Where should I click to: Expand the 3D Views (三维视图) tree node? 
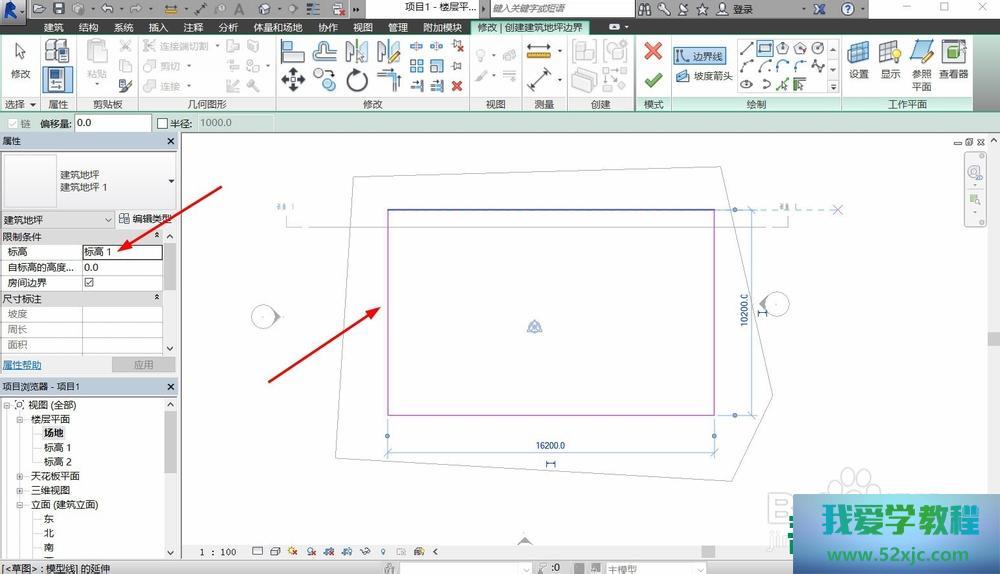21,491
